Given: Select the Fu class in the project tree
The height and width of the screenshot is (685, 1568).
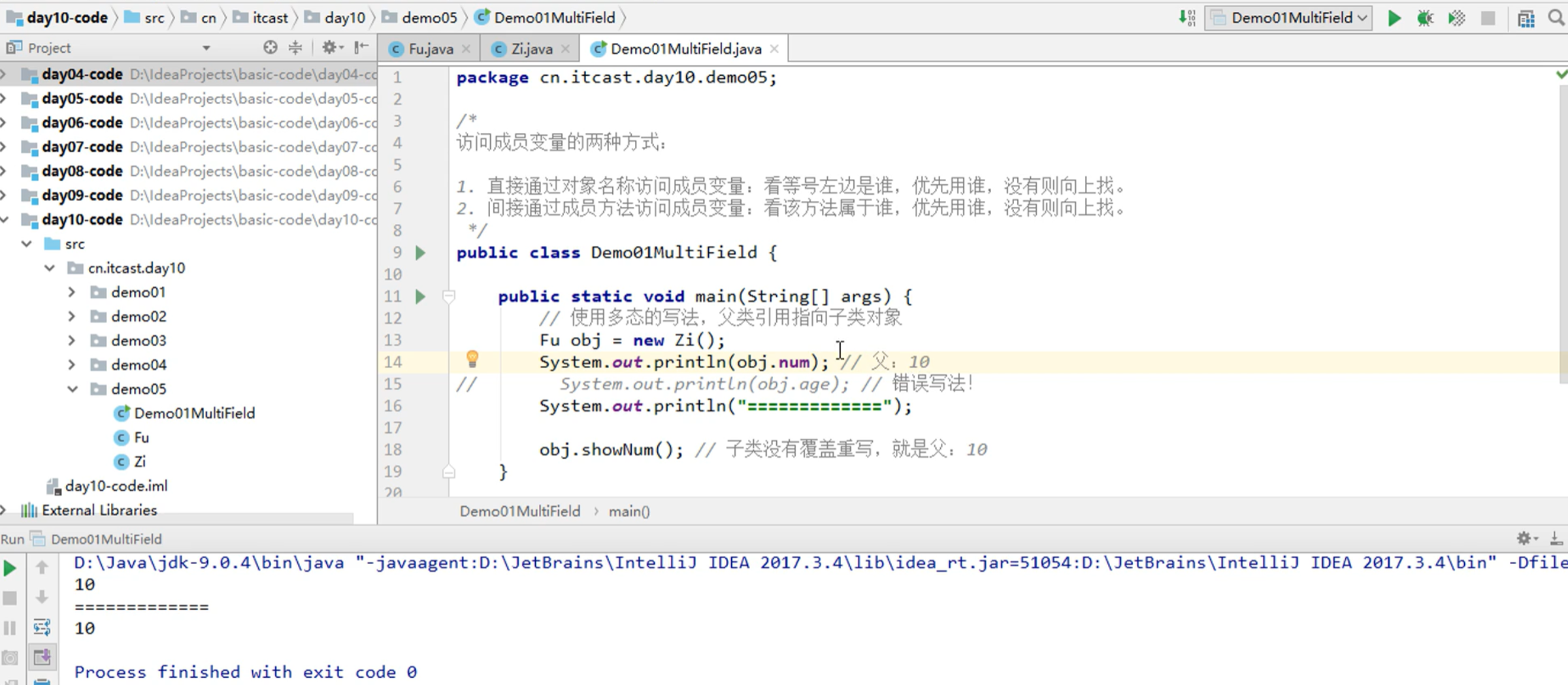Looking at the screenshot, I should point(131,438).
